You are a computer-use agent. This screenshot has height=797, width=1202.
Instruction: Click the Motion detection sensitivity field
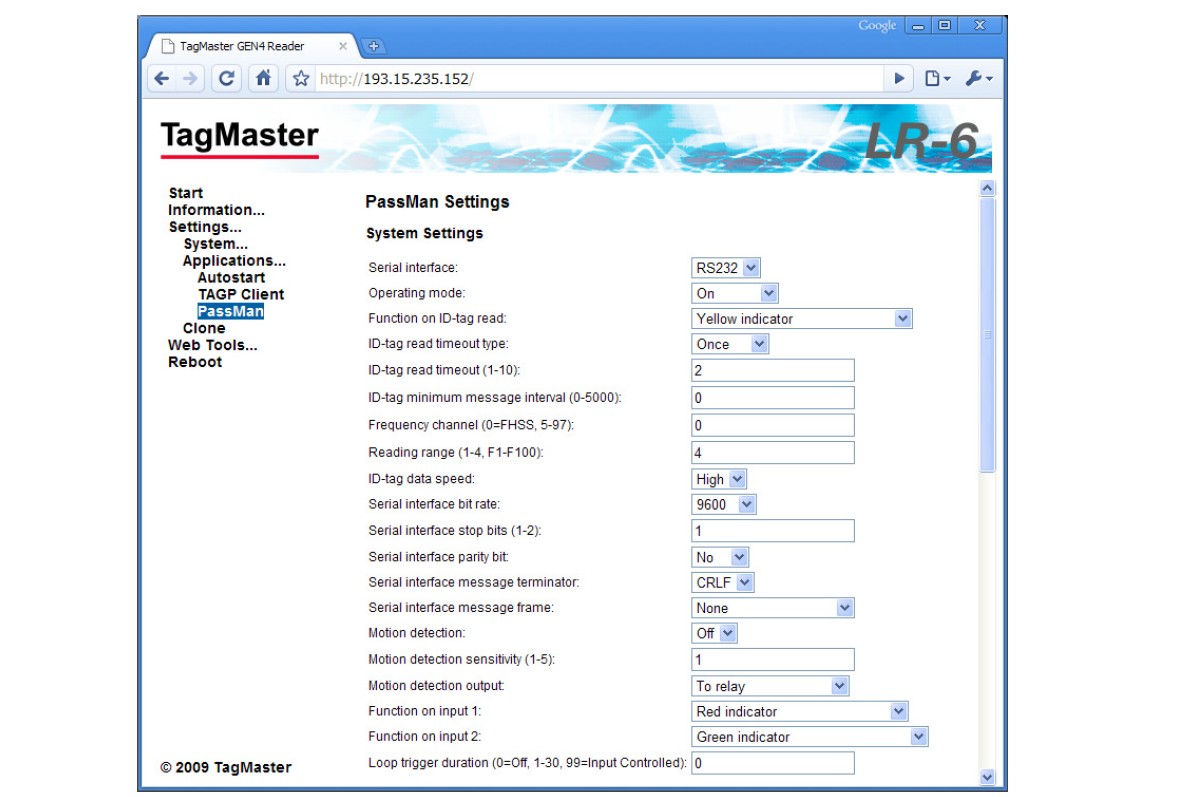click(773, 659)
